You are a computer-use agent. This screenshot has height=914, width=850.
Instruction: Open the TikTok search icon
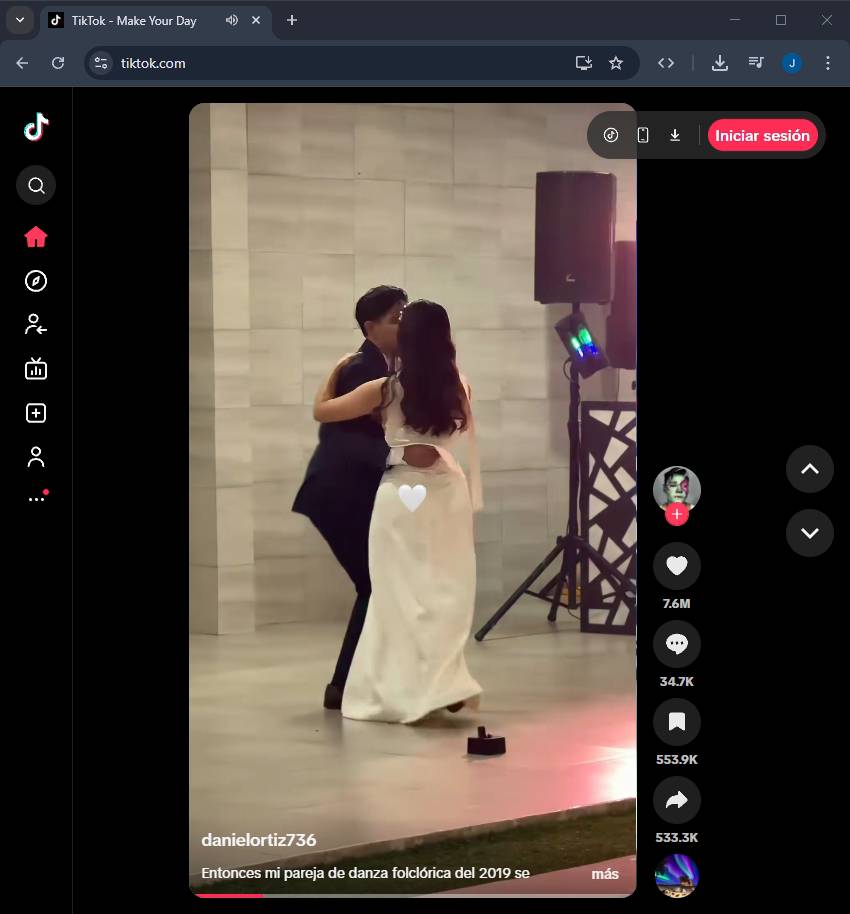pyautogui.click(x=36, y=185)
